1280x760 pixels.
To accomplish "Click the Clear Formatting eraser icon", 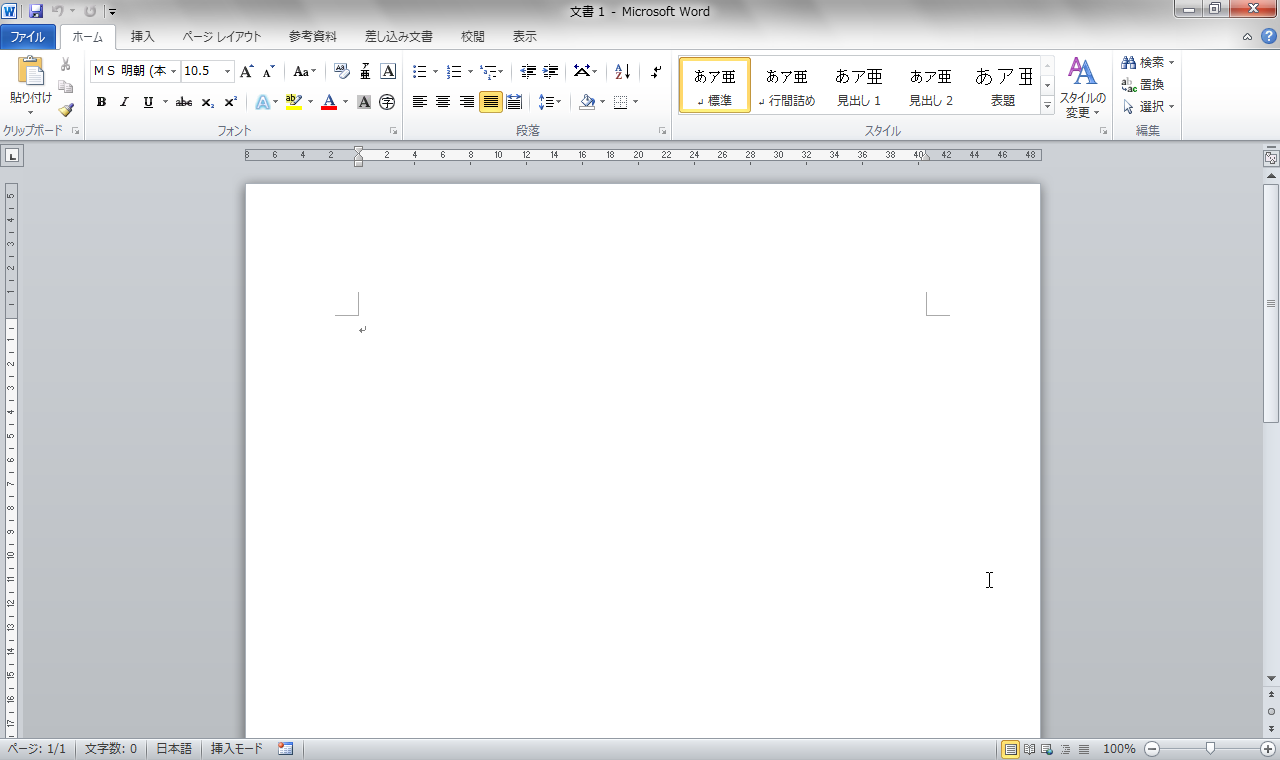I will pyautogui.click(x=342, y=71).
